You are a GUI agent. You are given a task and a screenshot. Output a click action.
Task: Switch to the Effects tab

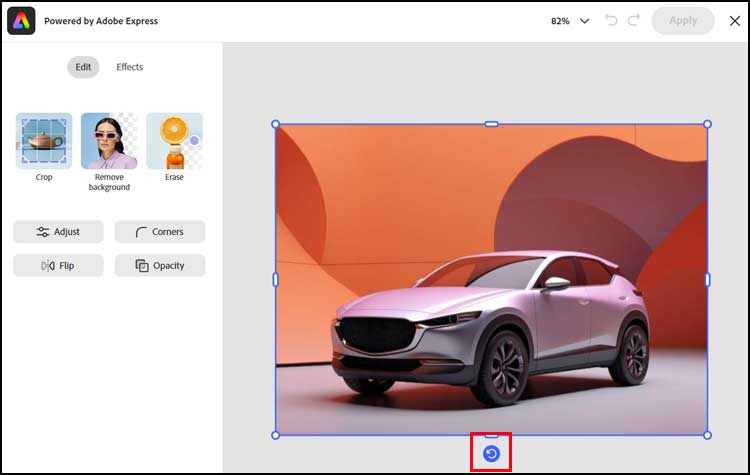130,67
